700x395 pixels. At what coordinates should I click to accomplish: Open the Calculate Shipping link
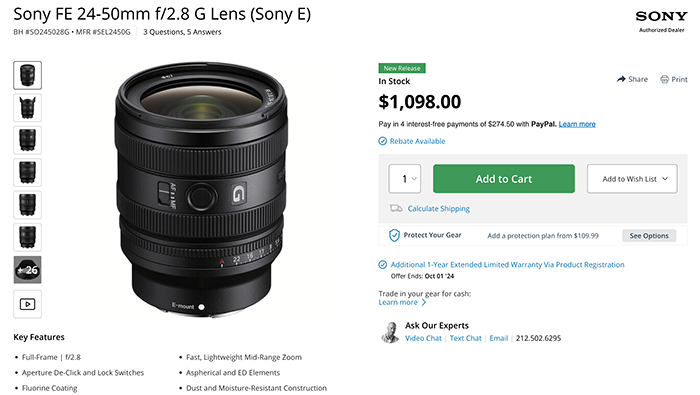pos(438,208)
